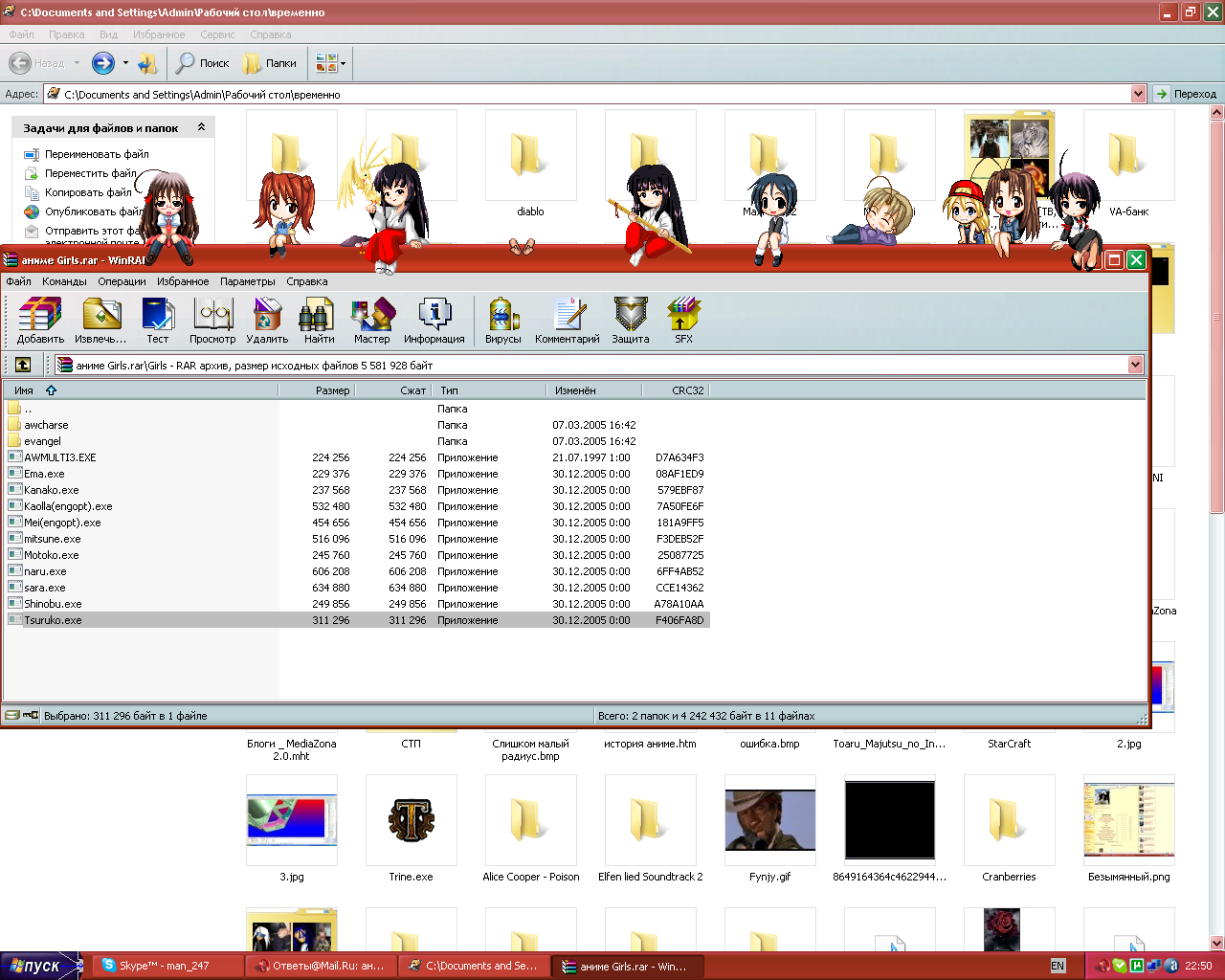This screenshot has width=1225, height=980.
Task: Switch to Ответы@Mail.Ru taskbar window
Action: 321,966
